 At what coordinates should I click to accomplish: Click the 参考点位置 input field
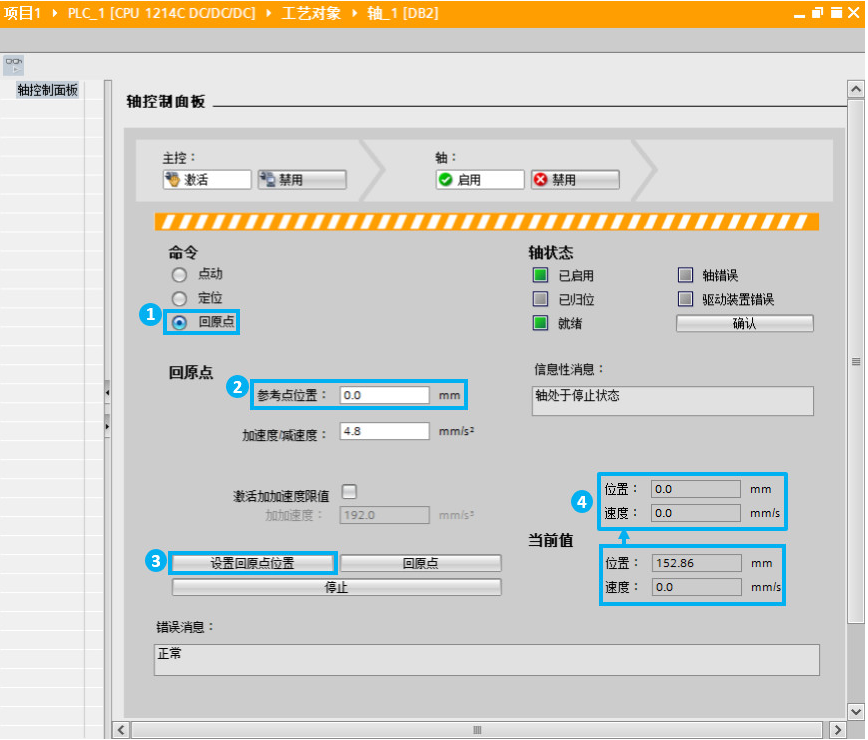384,395
